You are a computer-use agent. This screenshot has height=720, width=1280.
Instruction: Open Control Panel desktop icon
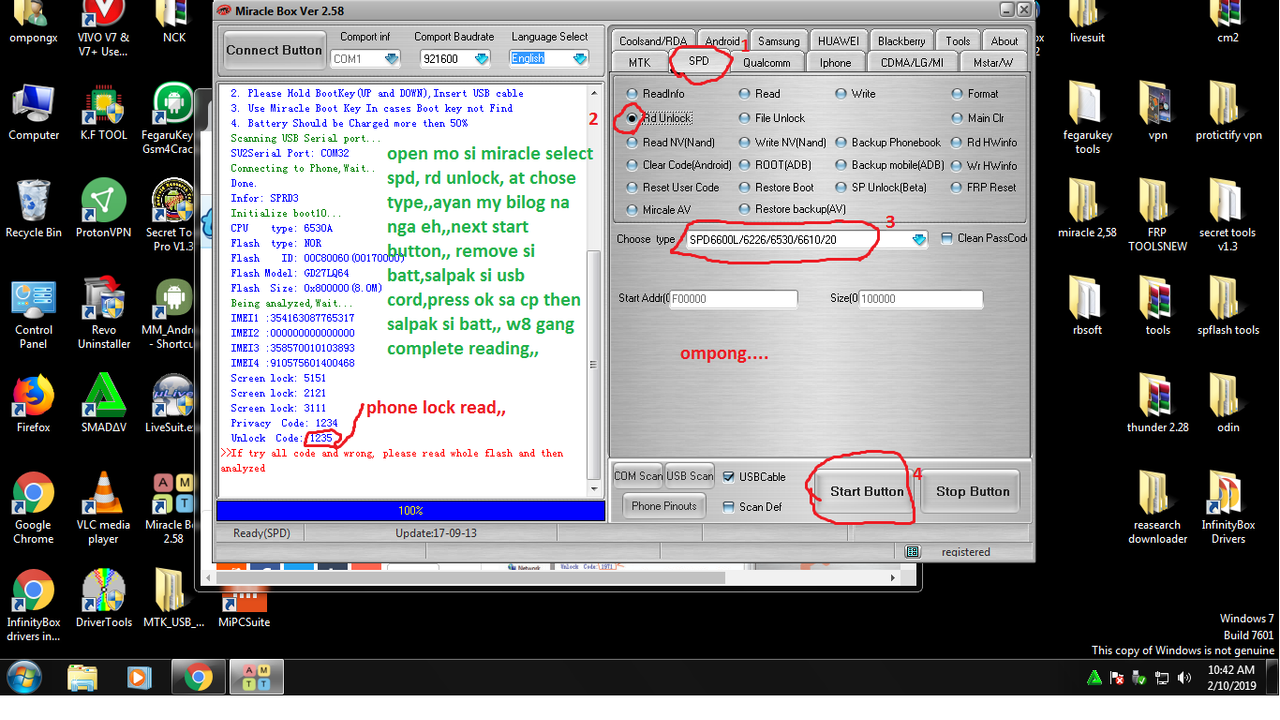click(33, 313)
